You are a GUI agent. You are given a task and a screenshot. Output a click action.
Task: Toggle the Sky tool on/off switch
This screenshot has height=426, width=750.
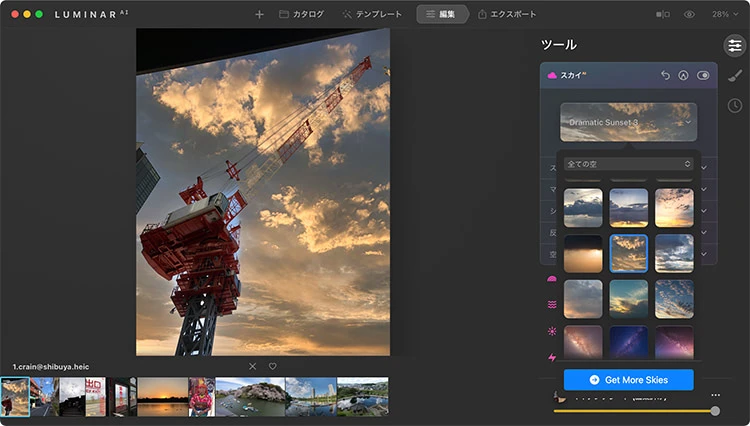(703, 75)
